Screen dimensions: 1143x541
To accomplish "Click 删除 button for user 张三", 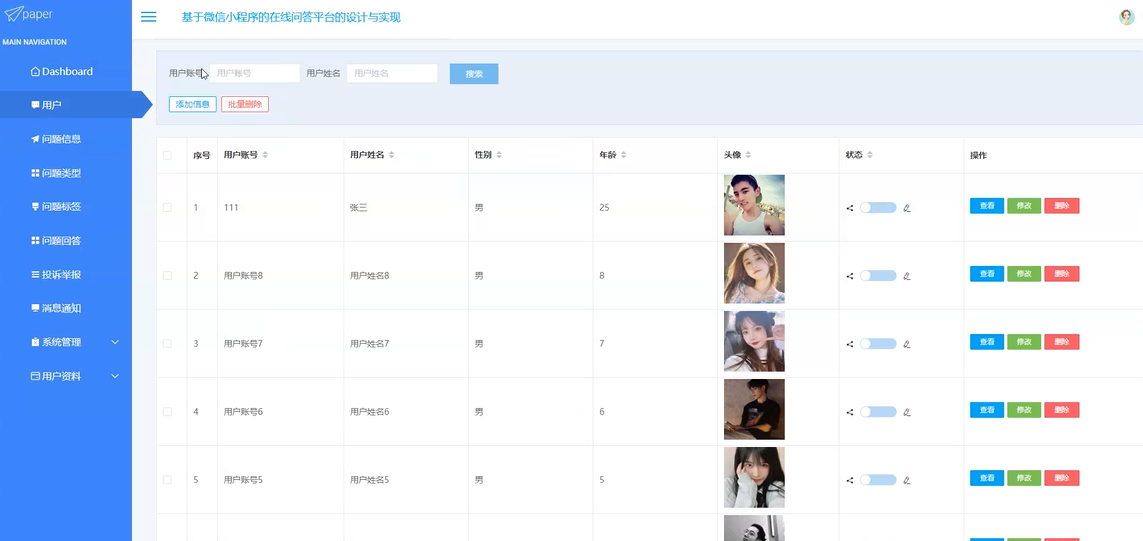I will tap(1062, 206).
